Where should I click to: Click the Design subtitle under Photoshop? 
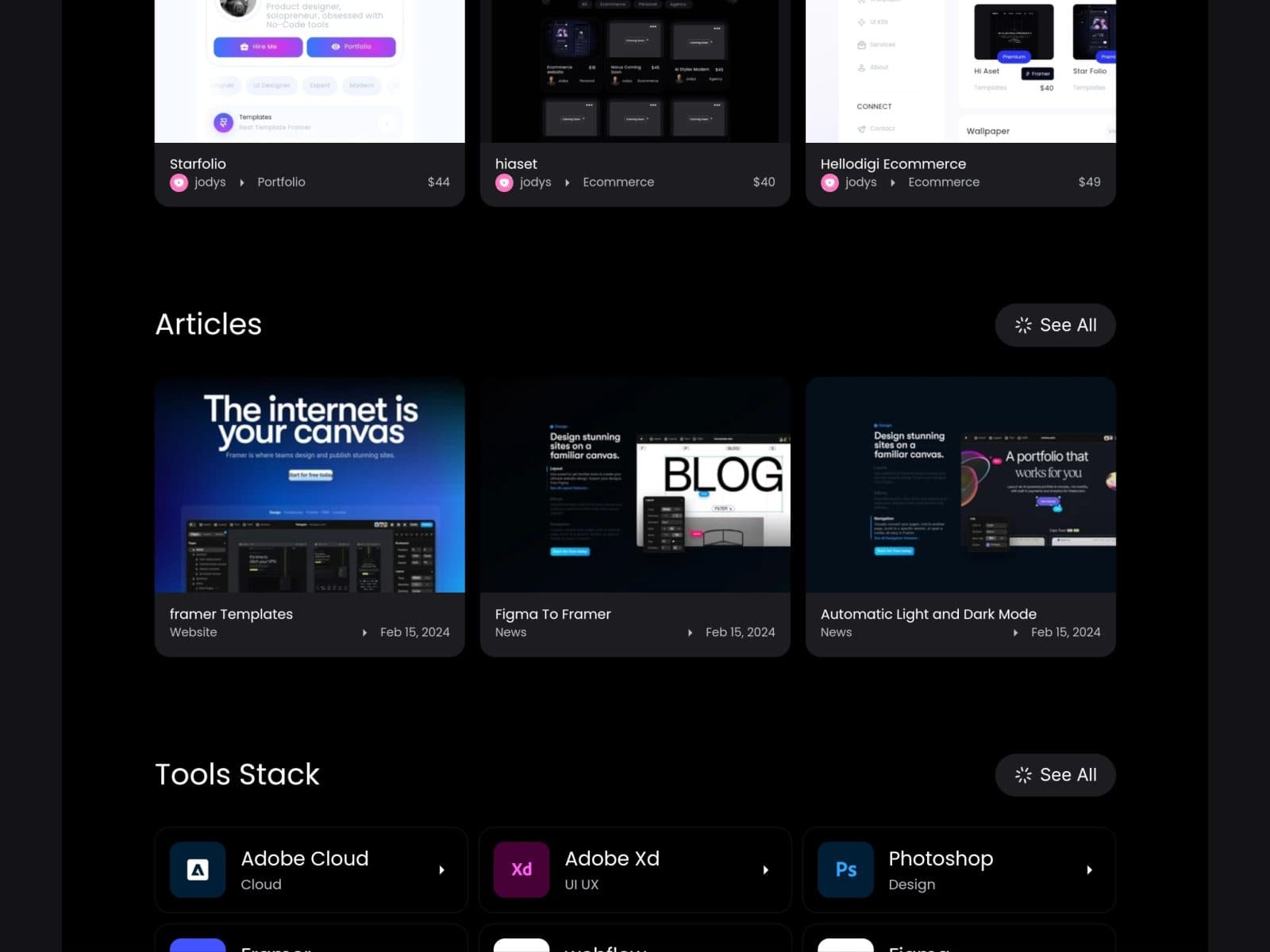point(912,885)
